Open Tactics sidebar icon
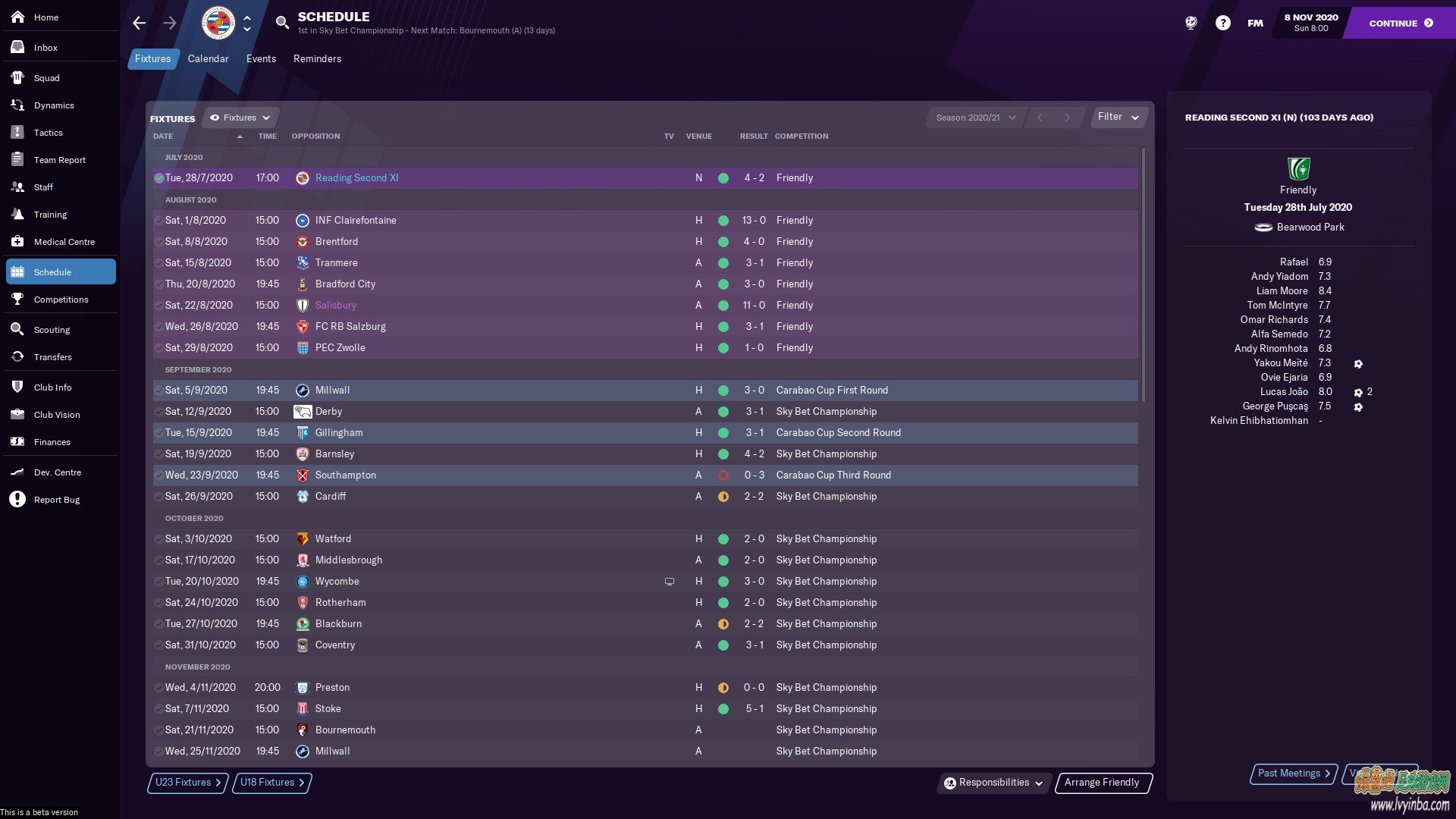This screenshot has width=1456, height=819. [x=17, y=132]
